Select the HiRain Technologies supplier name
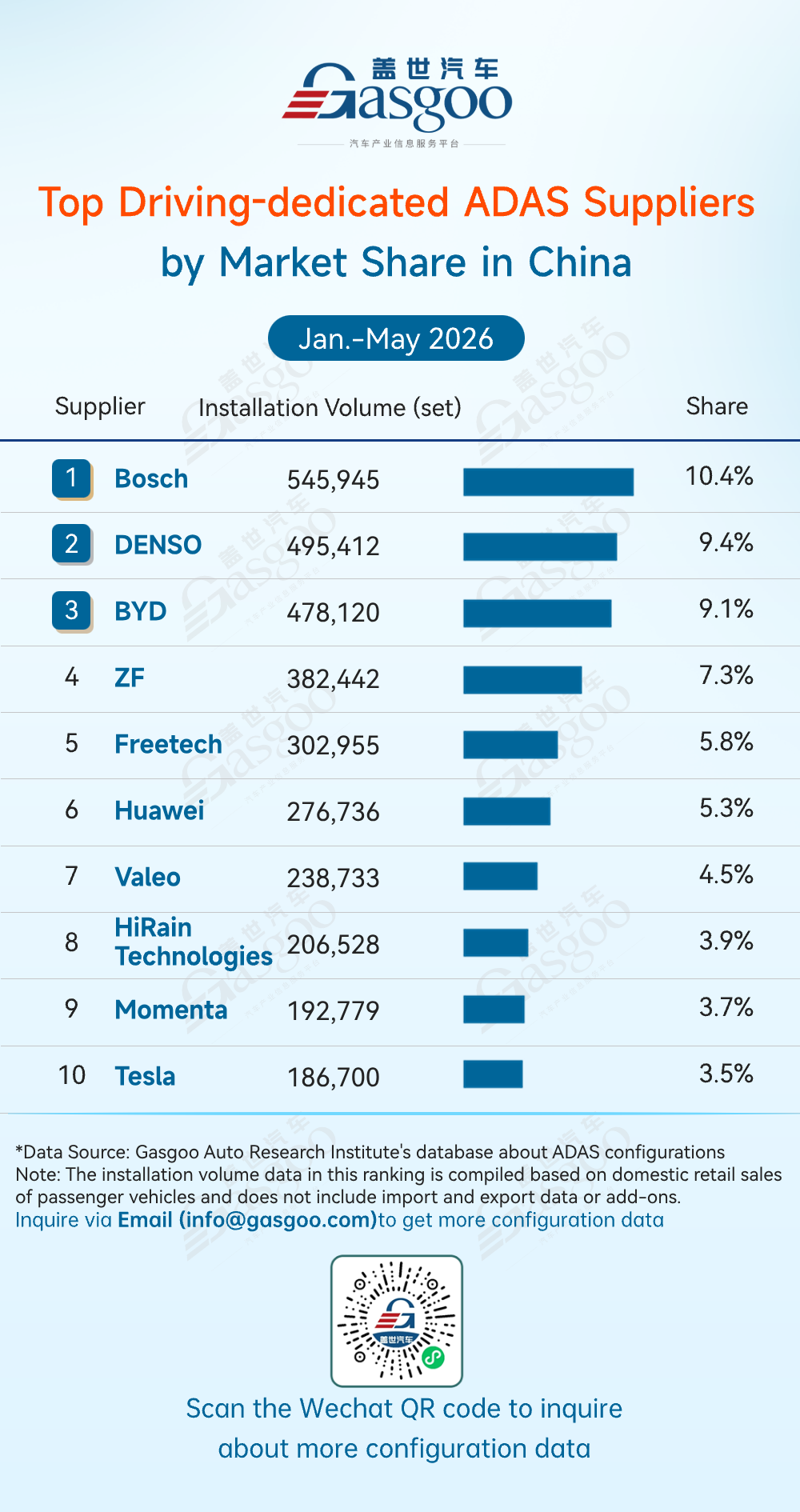 click(x=194, y=942)
